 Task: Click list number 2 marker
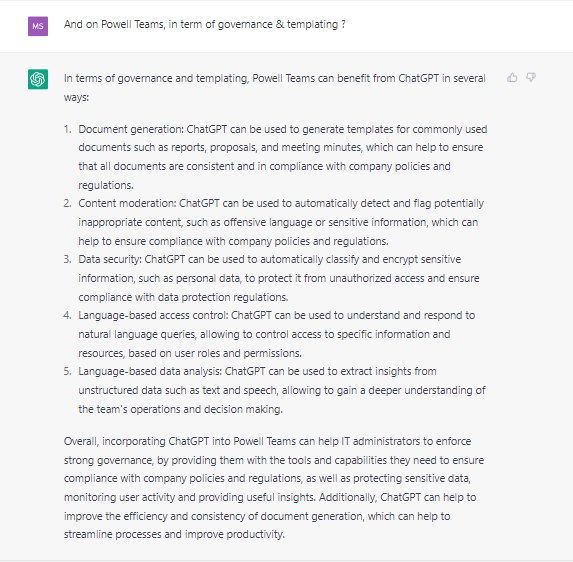pos(68,203)
